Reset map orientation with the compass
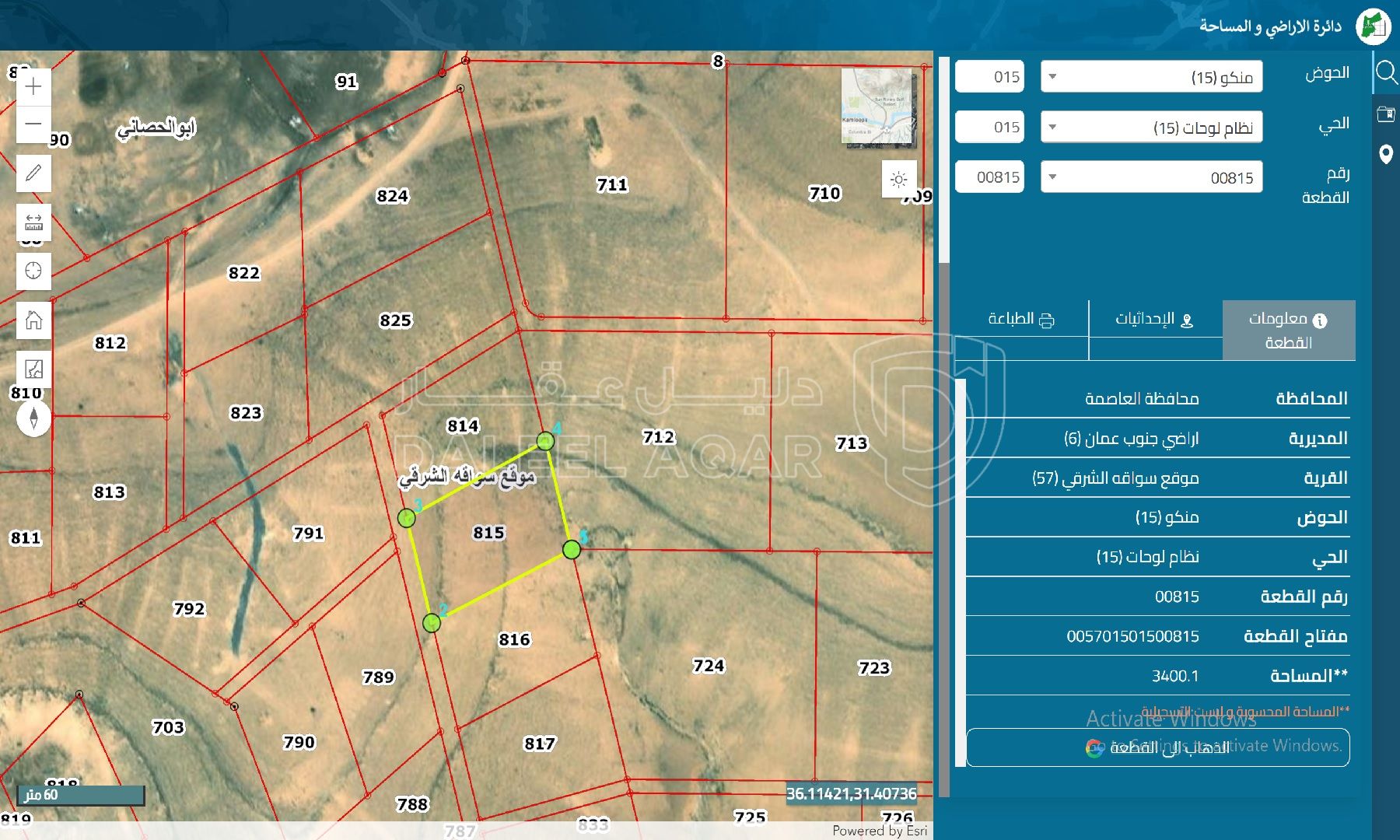 click(x=33, y=418)
